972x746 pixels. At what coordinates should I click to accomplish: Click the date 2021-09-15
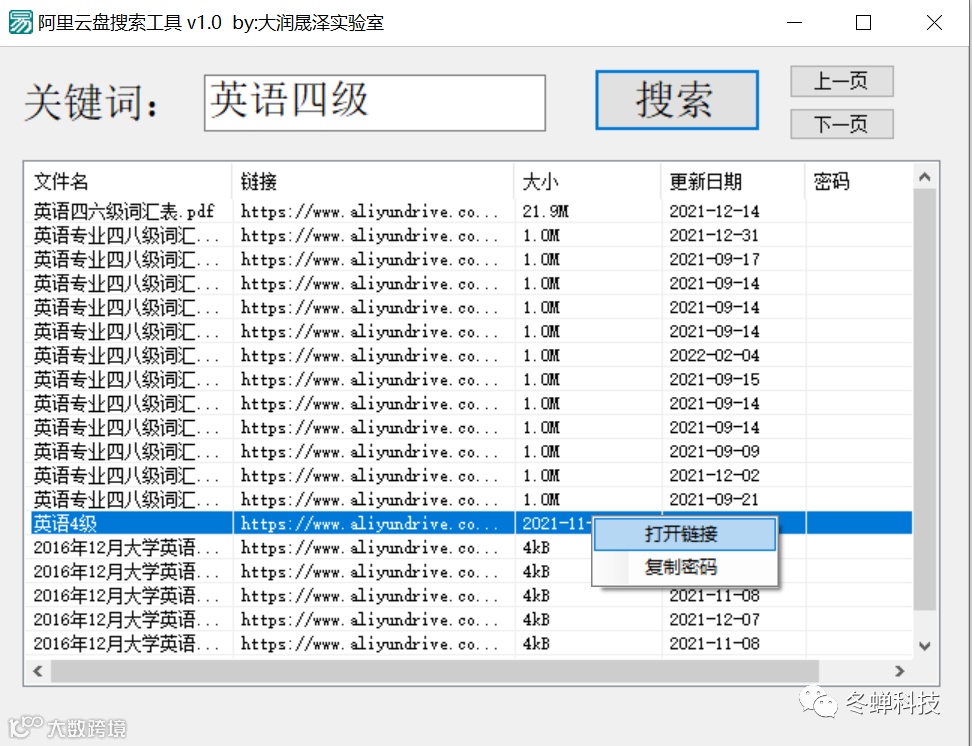click(714, 380)
